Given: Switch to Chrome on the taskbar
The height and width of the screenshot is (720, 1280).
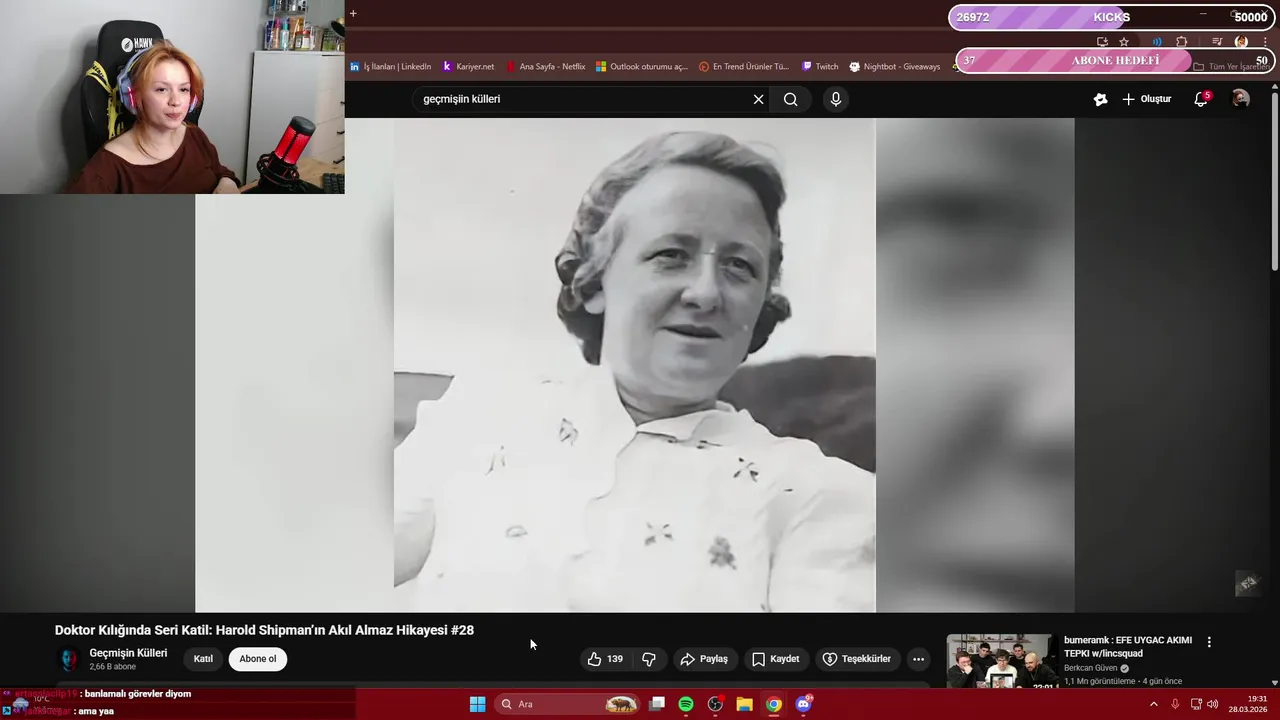Looking at the screenshot, I should (x=774, y=704).
